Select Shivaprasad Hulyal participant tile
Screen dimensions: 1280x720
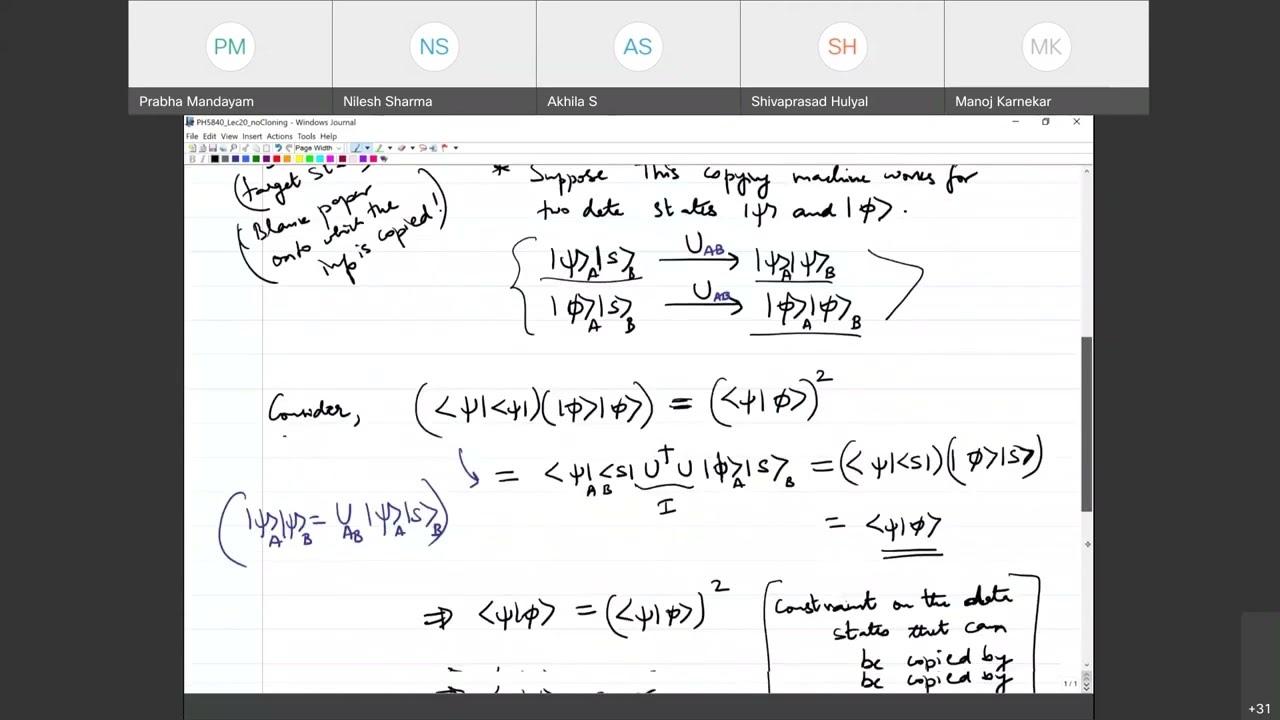[x=842, y=57]
